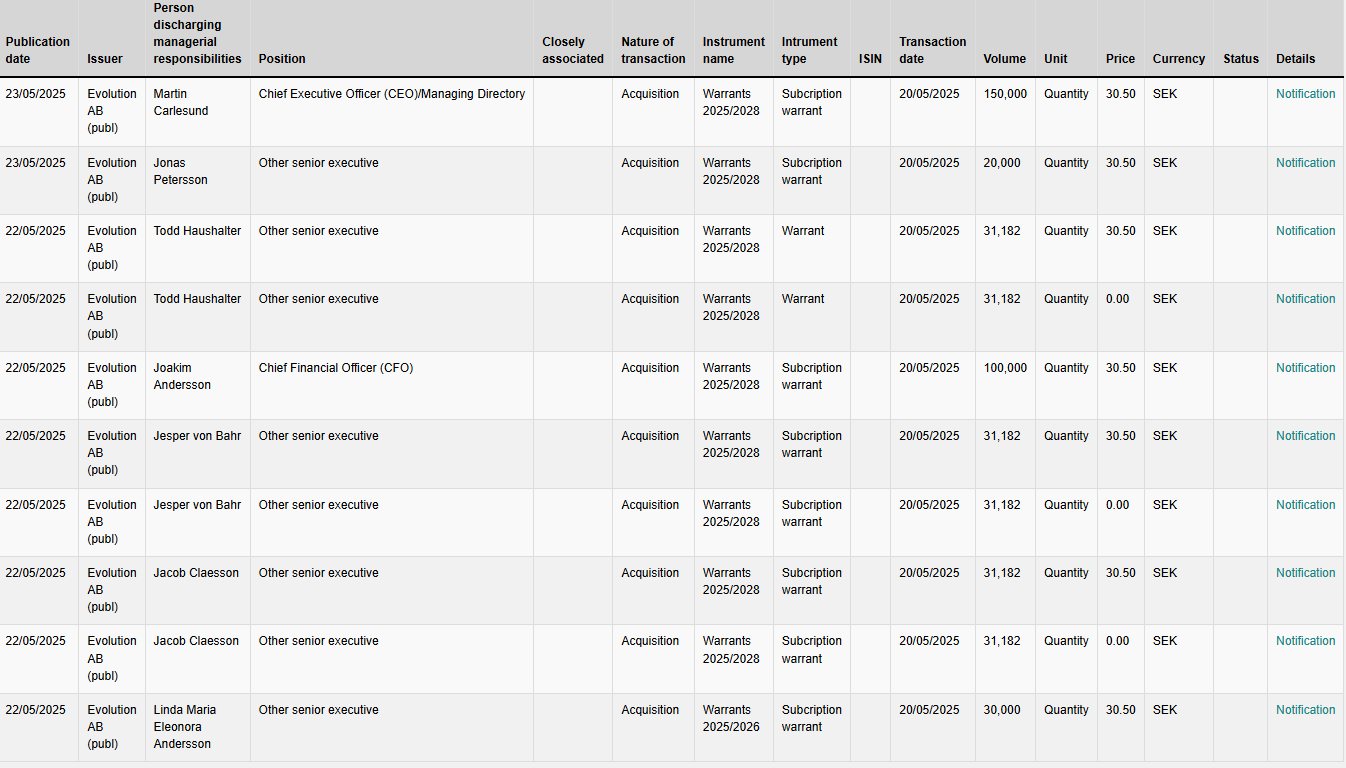Click Joakim Andersson's Acquisition cell
This screenshot has width=1346, height=768.
[650, 368]
